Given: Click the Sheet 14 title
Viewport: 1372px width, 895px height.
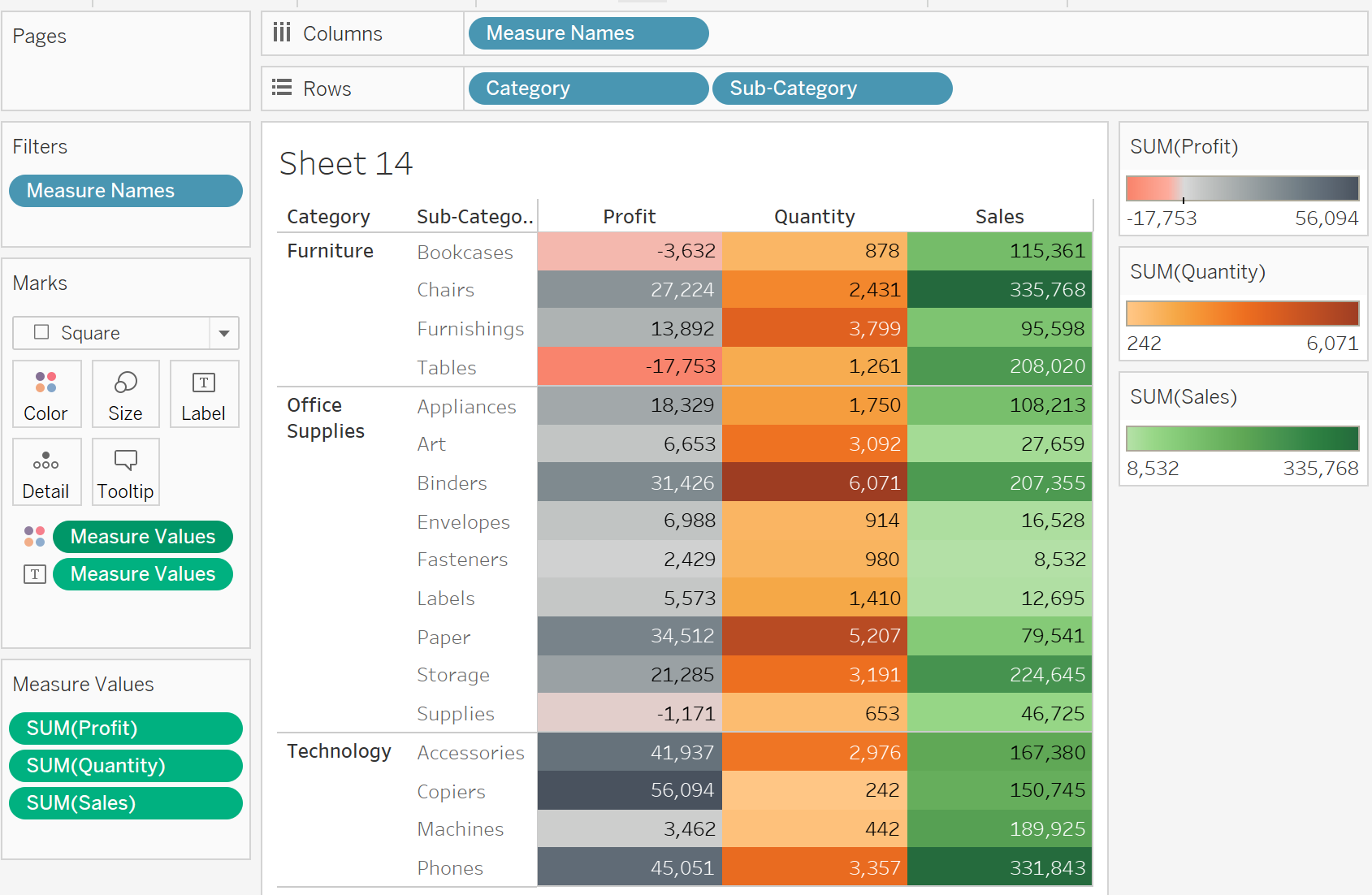Looking at the screenshot, I should [346, 164].
